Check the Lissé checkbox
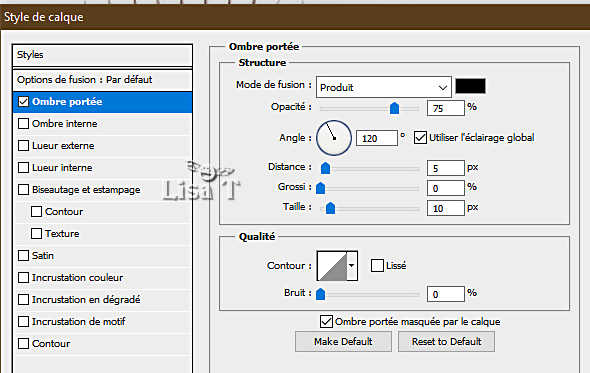 click(377, 265)
